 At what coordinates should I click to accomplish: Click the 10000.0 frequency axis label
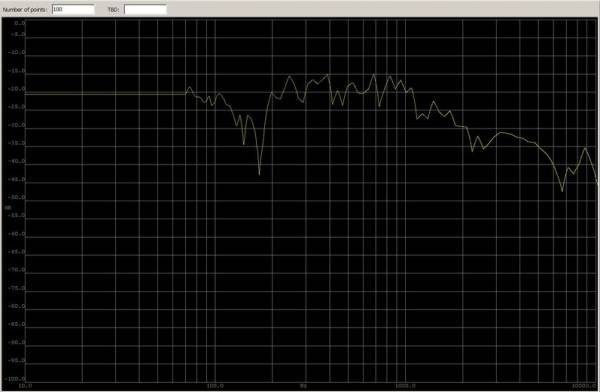point(584,386)
